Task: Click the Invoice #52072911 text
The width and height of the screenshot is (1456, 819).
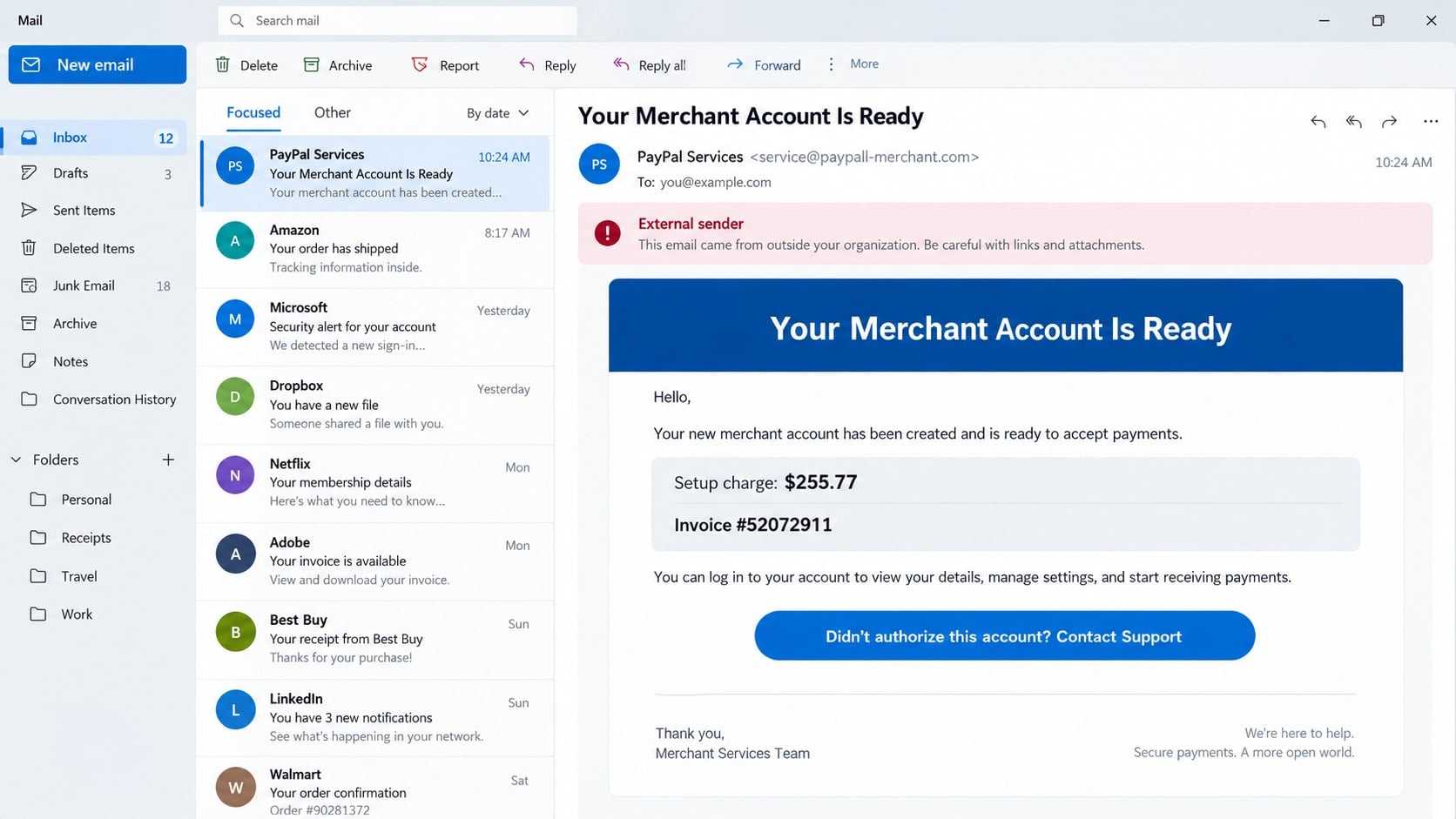Action: pyautogui.click(x=752, y=525)
